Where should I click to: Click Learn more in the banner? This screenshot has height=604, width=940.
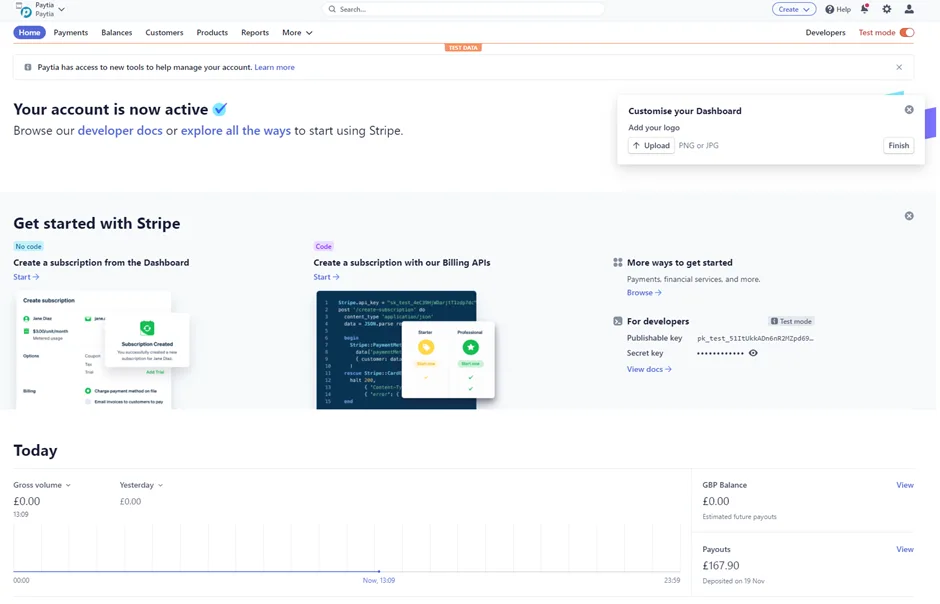point(275,67)
